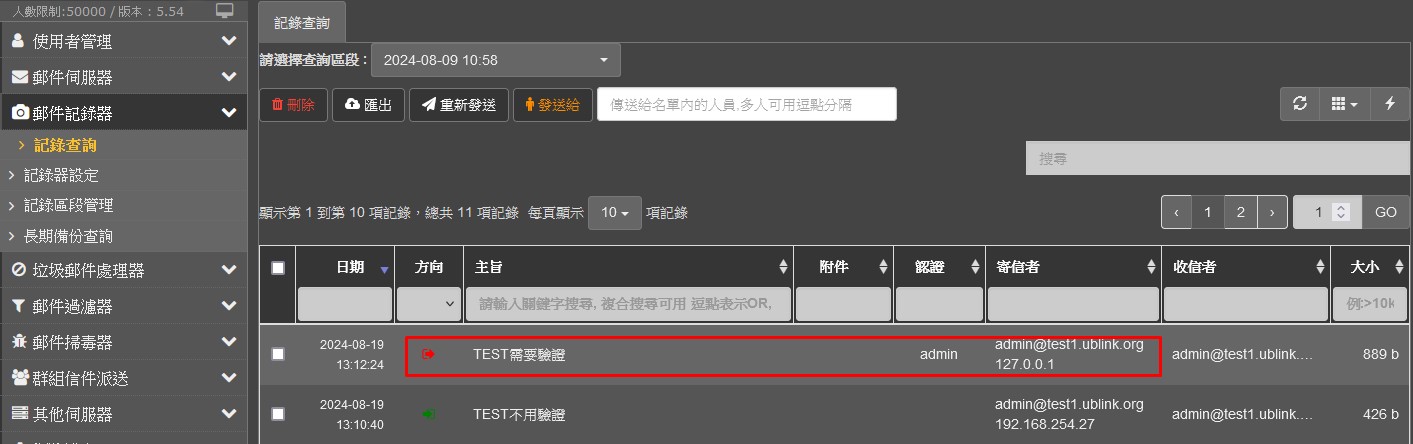The width and height of the screenshot is (1413, 444).
Task: Open the rows-per-page 10 dropdown
Action: tap(614, 213)
